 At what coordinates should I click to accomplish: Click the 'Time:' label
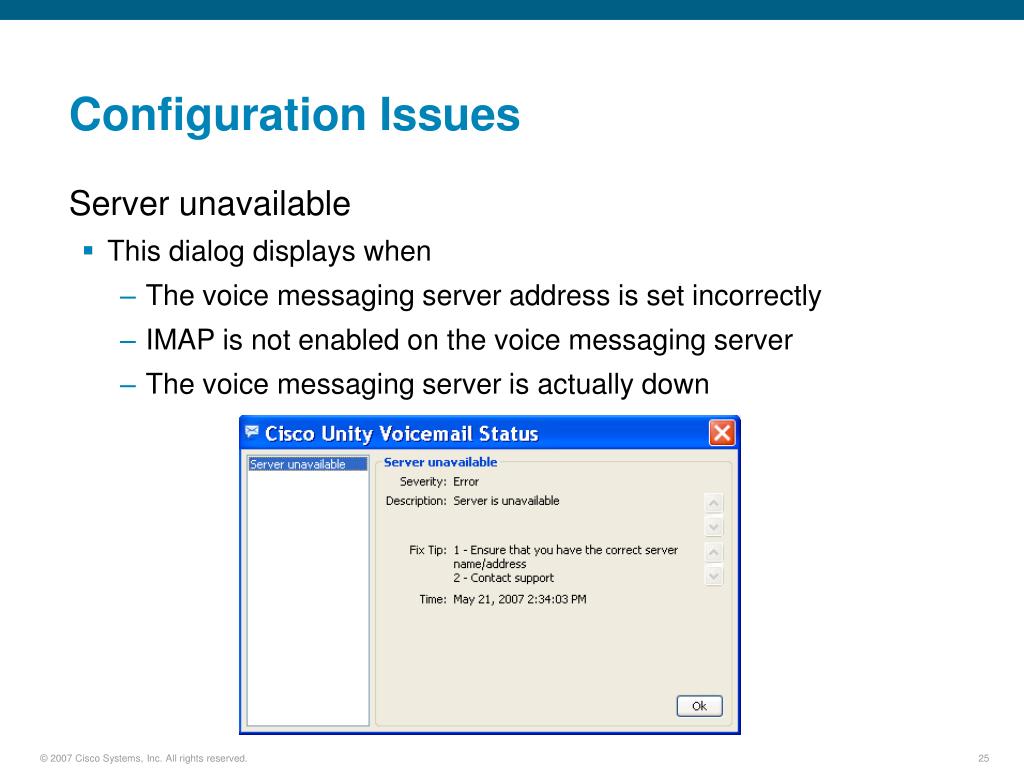[x=433, y=600]
